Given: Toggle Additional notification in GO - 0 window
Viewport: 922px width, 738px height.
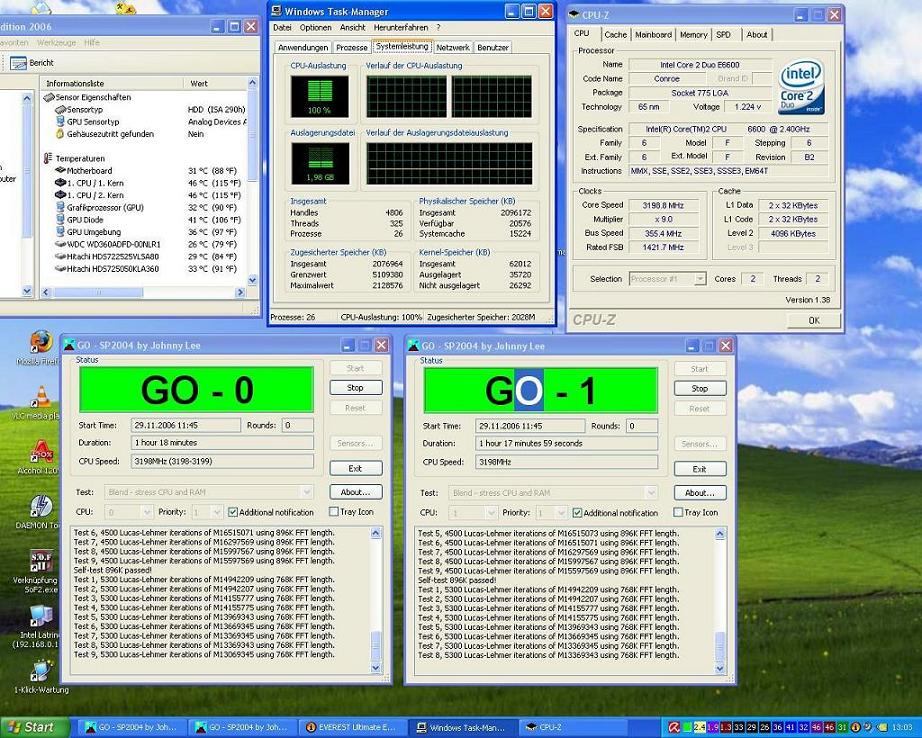Looking at the screenshot, I should [x=232, y=512].
